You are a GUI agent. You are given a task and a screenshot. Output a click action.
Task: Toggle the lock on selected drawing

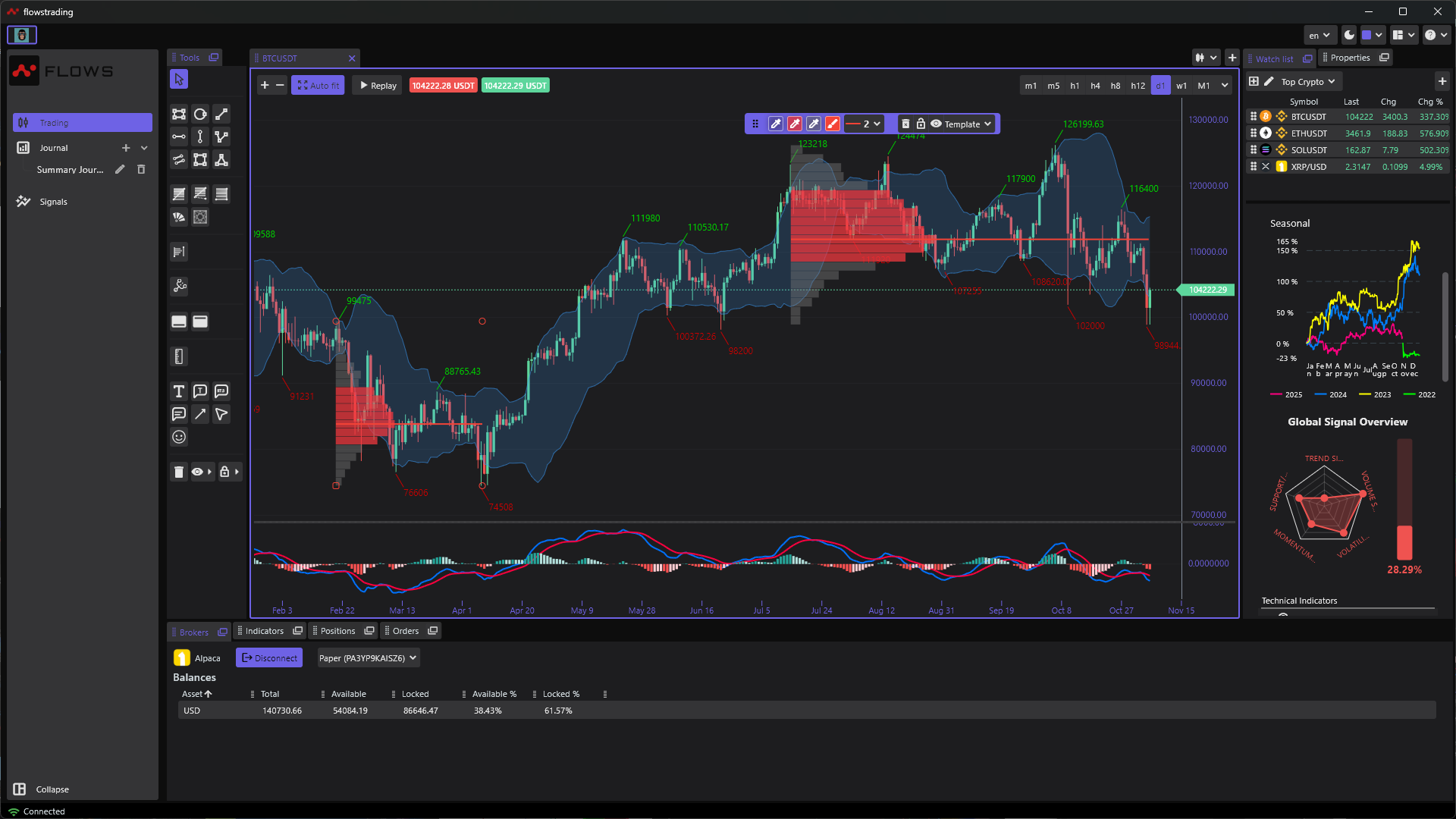click(x=921, y=124)
